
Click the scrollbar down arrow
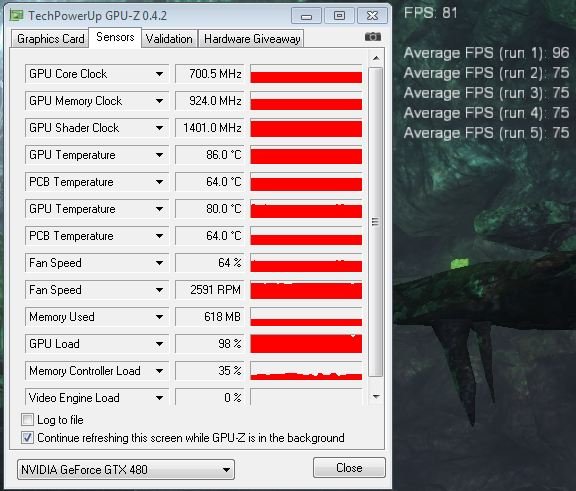point(376,396)
